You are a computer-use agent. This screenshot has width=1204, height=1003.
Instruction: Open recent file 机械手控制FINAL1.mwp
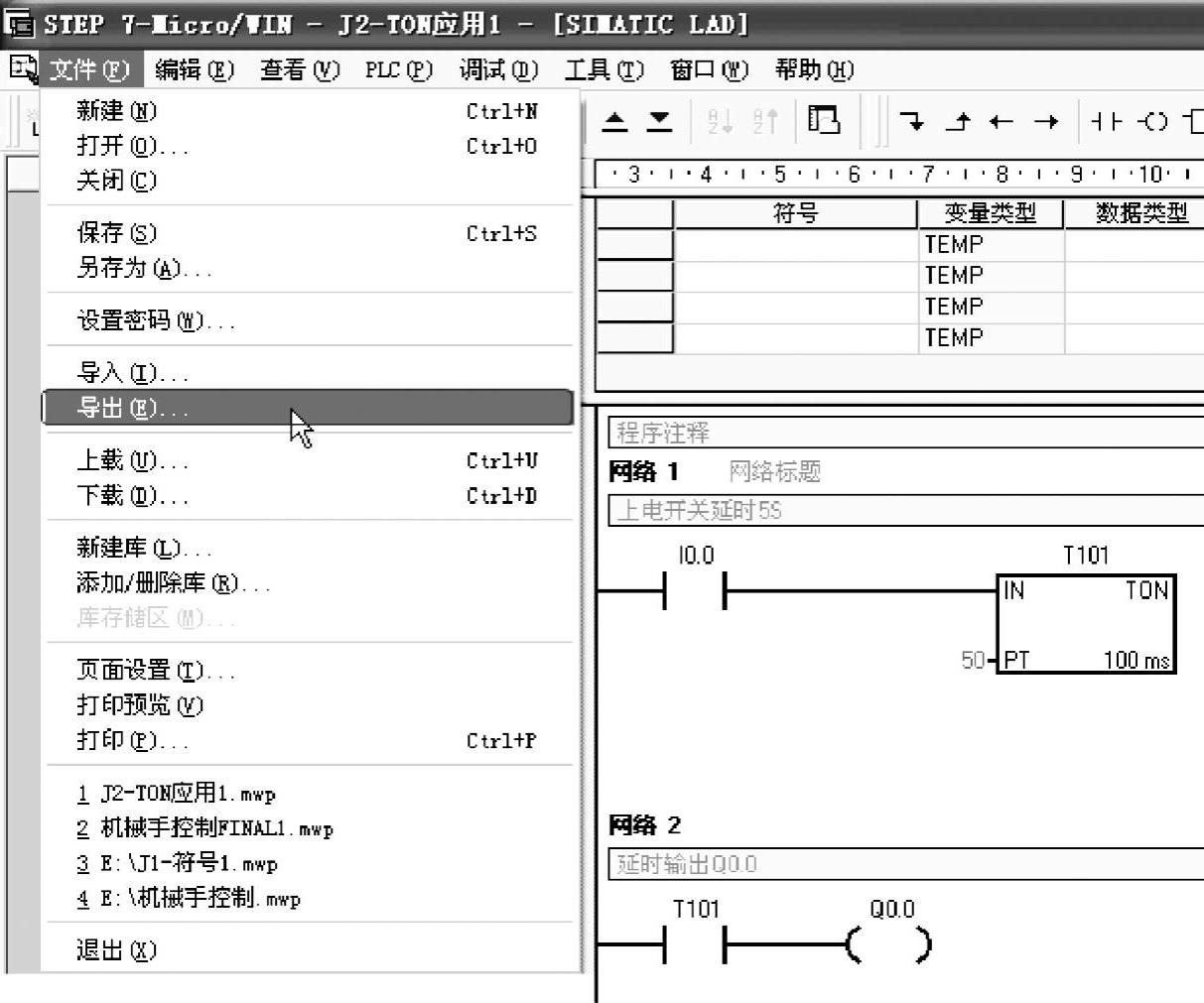(x=309, y=828)
